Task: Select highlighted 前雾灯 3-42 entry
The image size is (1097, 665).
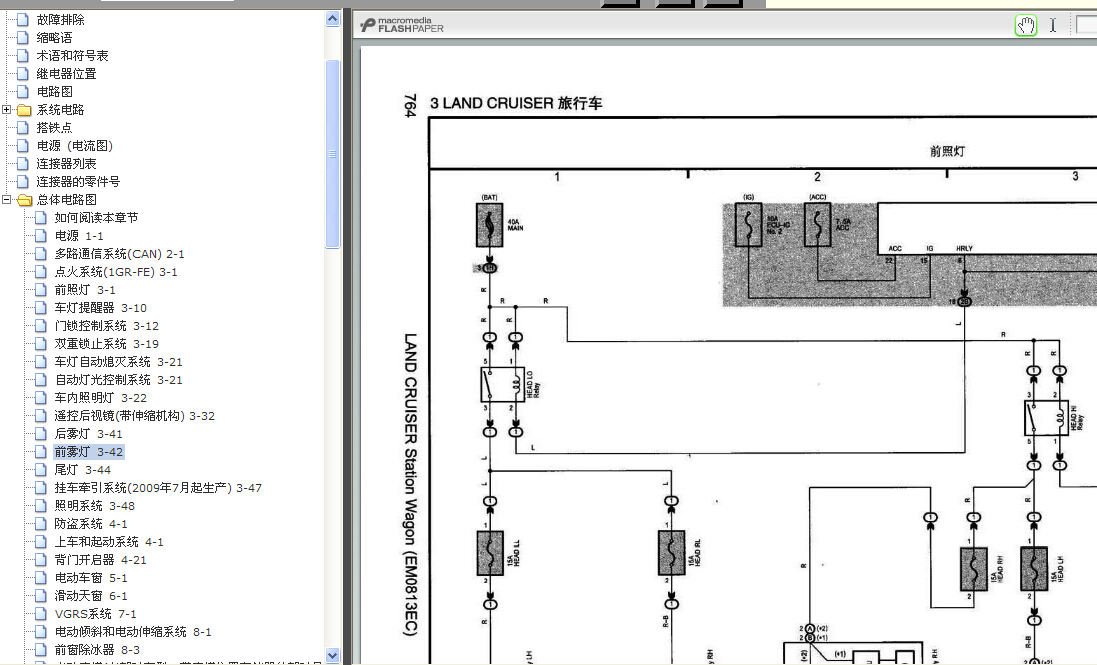Action: point(89,452)
